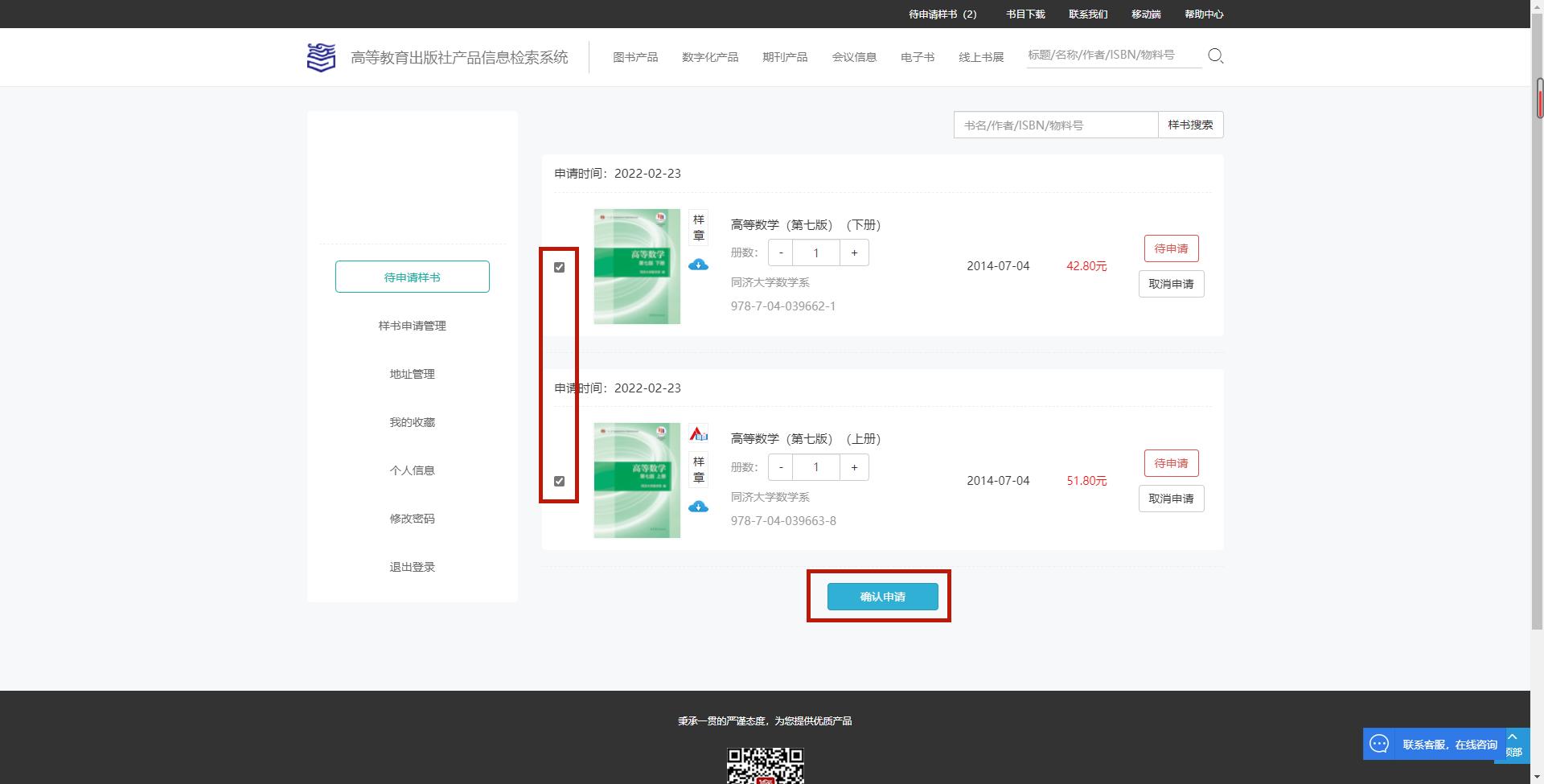
Task: Click the 确认申请 confirm button
Action: click(x=881, y=597)
